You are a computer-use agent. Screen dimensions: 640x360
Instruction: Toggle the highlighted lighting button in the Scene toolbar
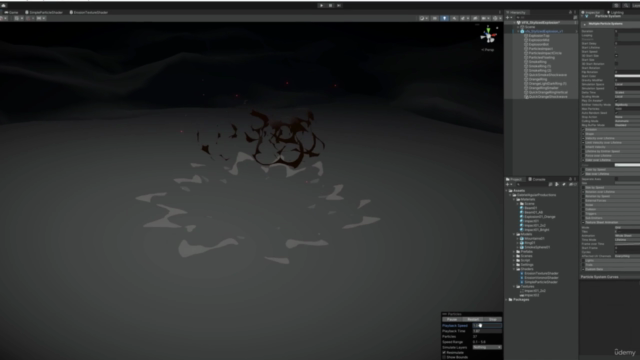(x=444, y=18)
